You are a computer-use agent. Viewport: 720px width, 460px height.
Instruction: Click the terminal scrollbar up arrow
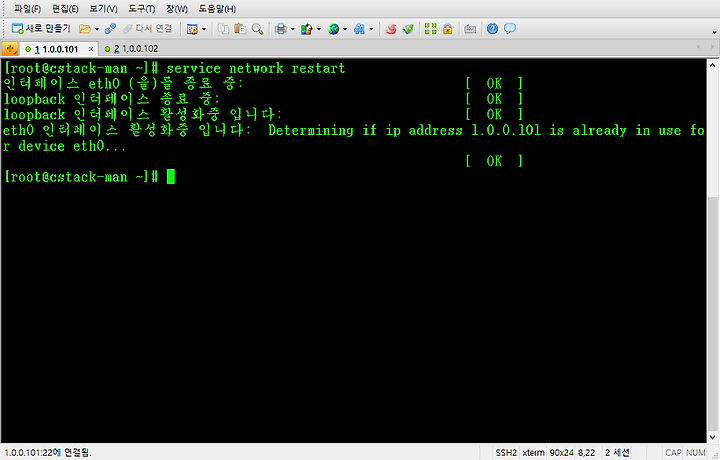pos(712,65)
